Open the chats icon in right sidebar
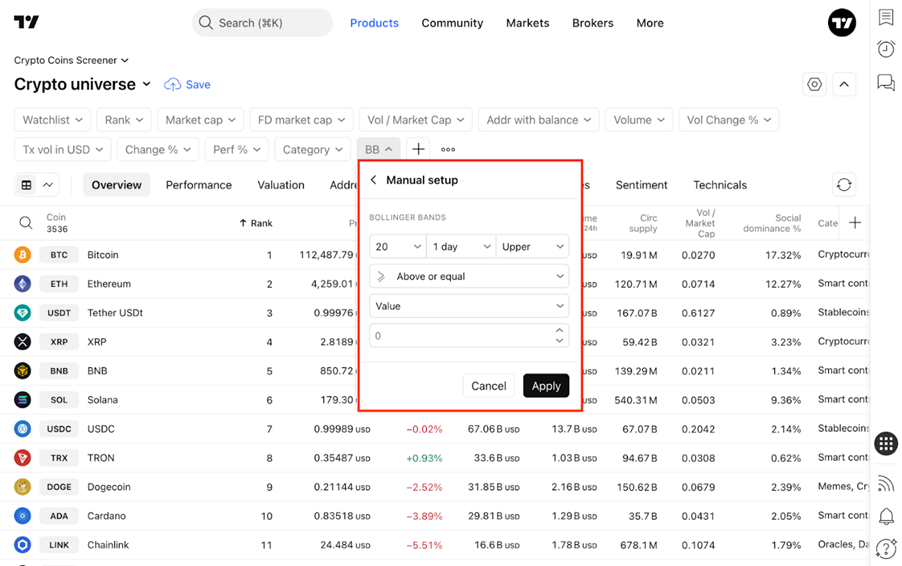902x566 pixels. (x=886, y=82)
